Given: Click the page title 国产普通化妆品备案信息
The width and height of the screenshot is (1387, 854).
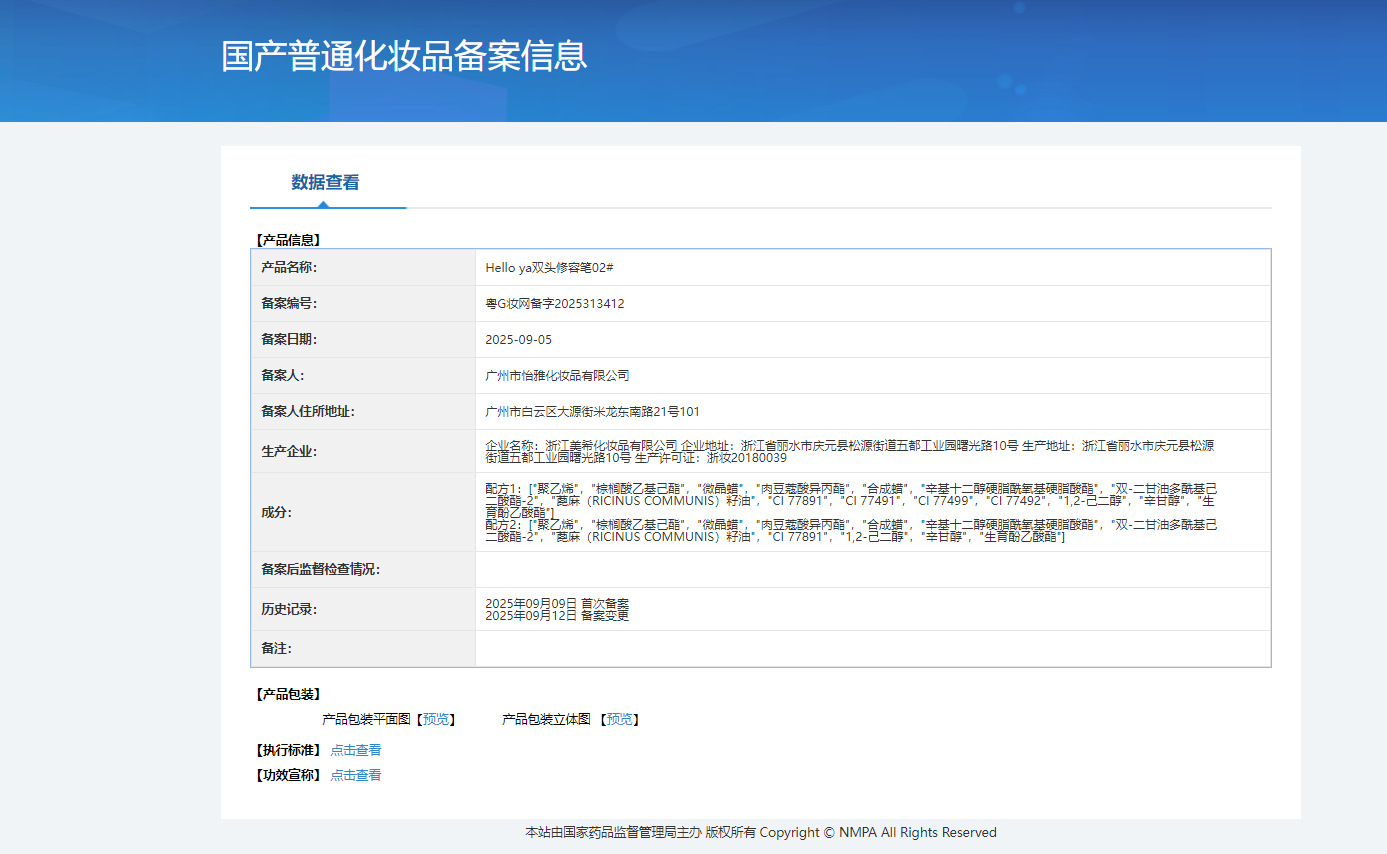Looking at the screenshot, I should [x=404, y=56].
